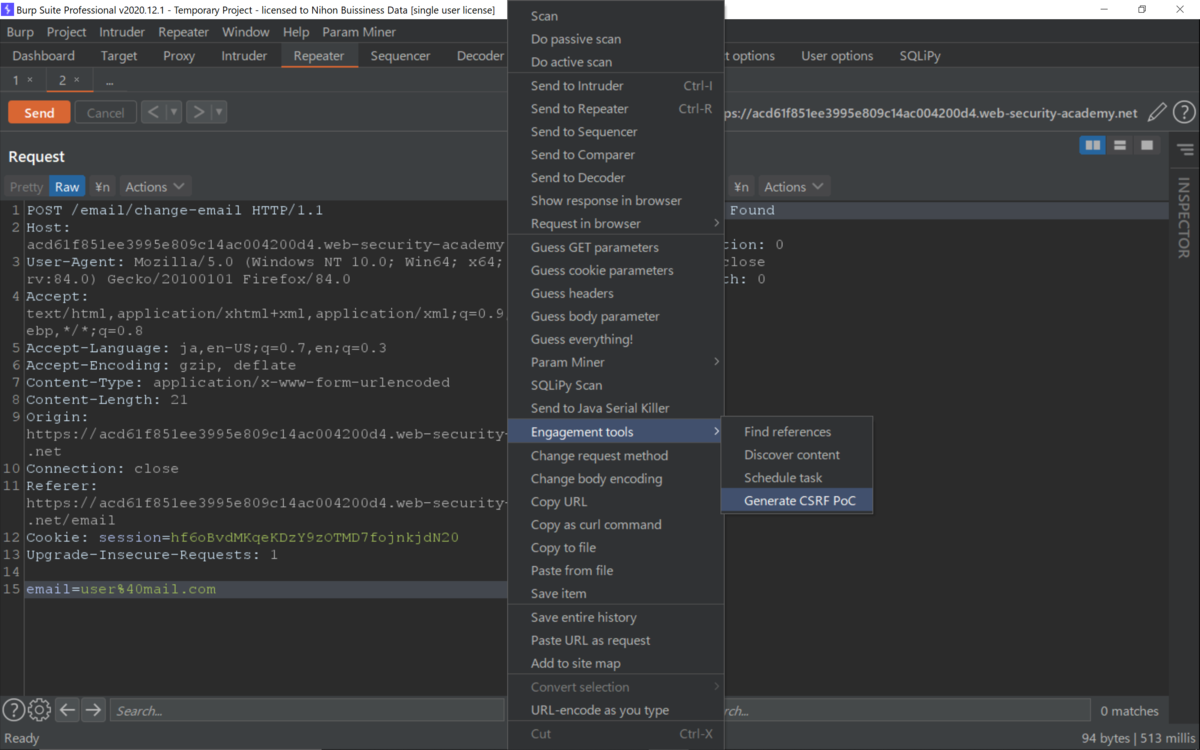
Task: Choose Guess GET parameters
Action: [615, 248]
